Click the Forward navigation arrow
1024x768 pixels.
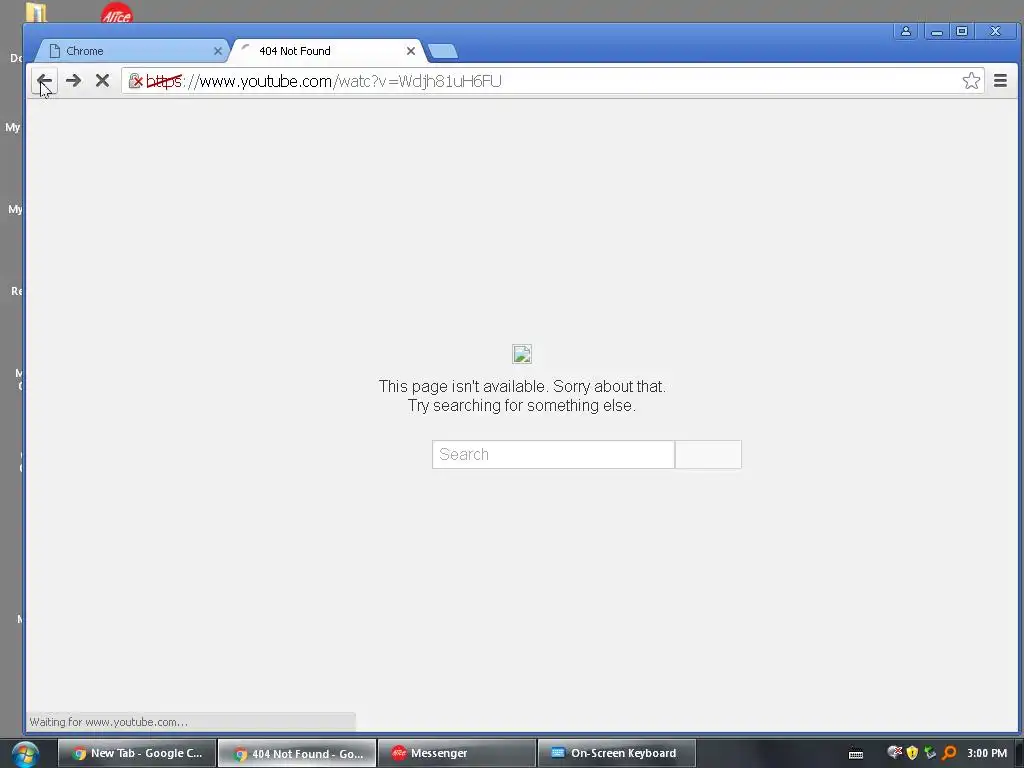coord(73,81)
